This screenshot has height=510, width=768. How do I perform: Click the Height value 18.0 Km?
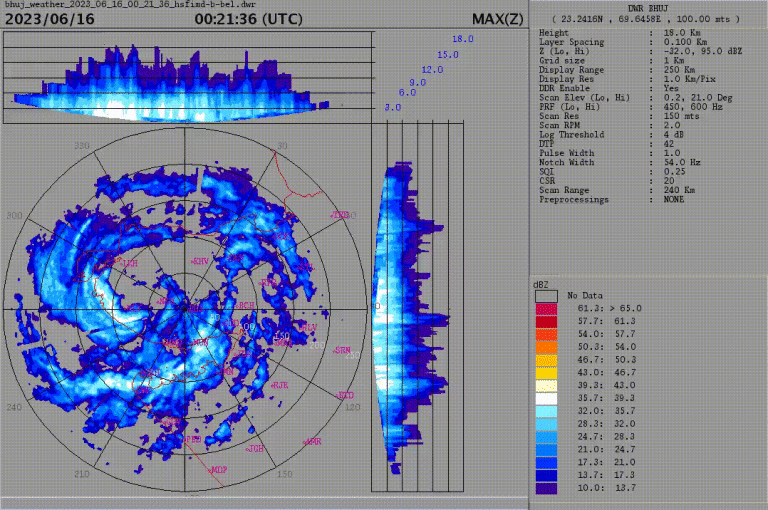click(682, 33)
